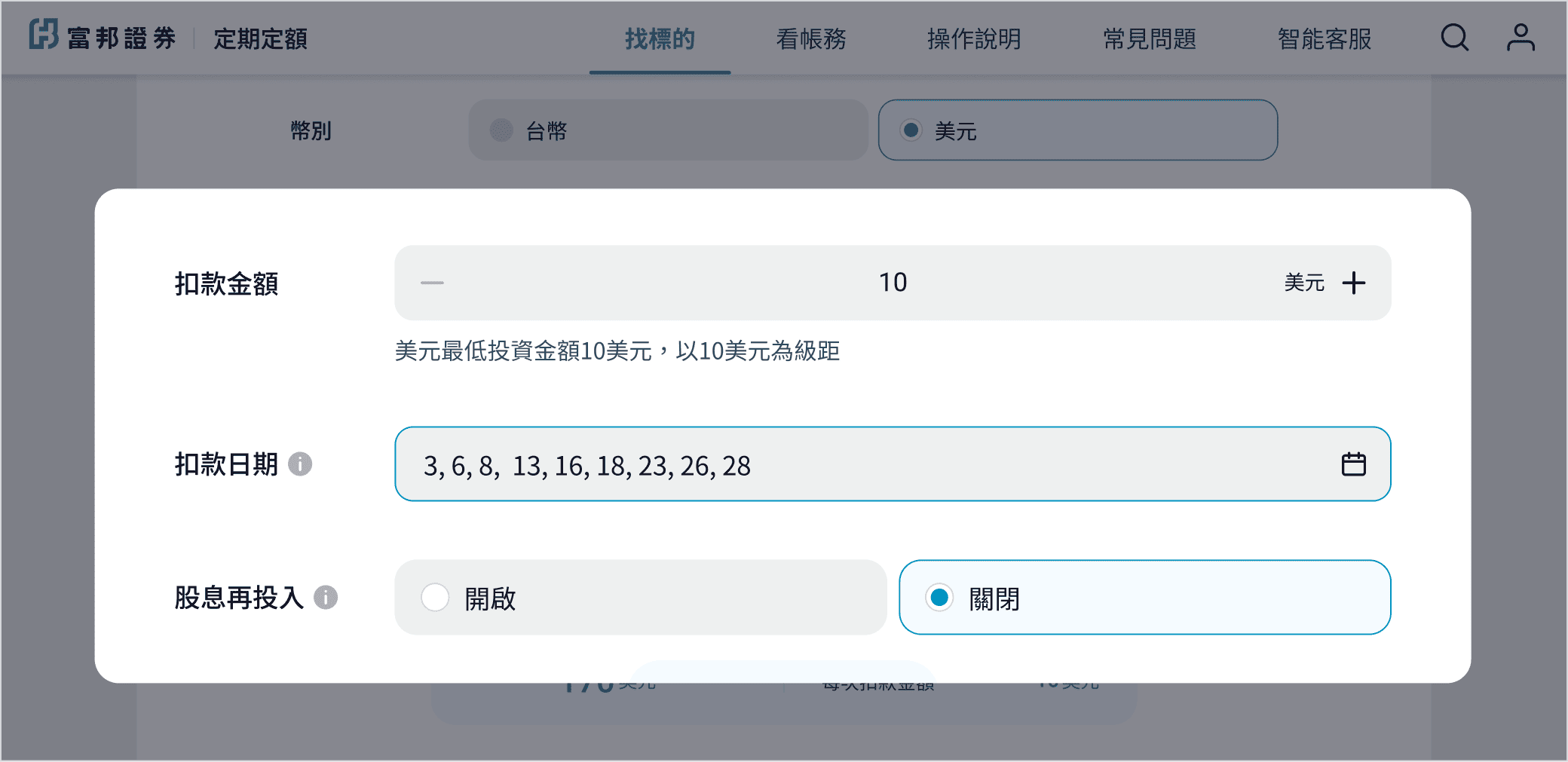The width and height of the screenshot is (1568, 762).
Task: Open 智能客服 support link
Action: 1325,39
